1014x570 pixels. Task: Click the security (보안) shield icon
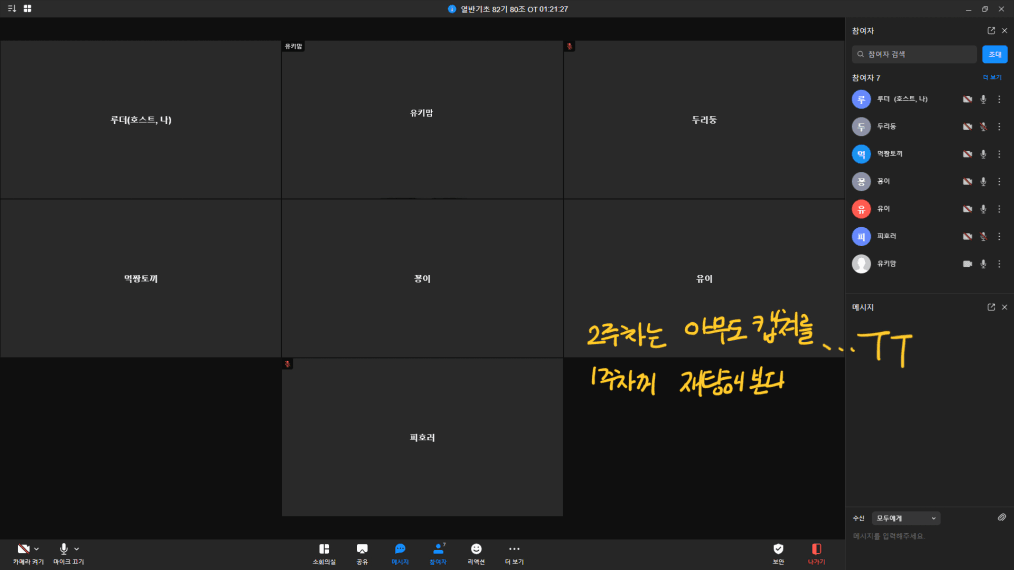778,549
